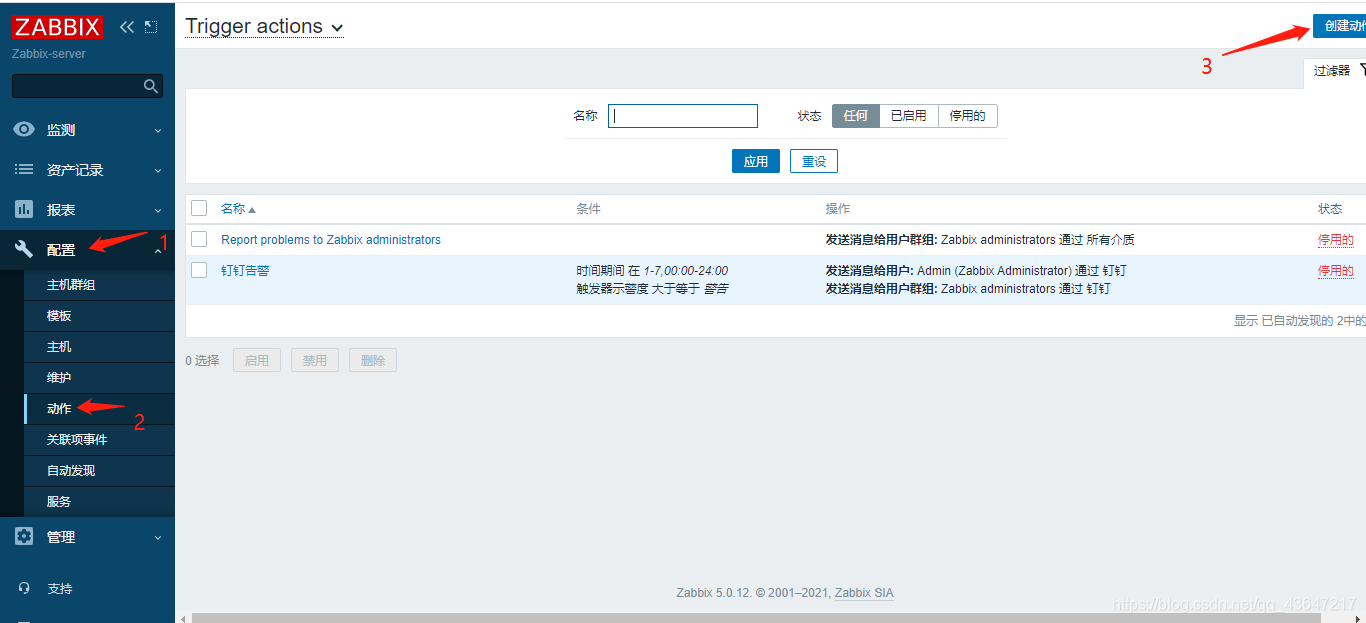Click the 名称 column header link
The image size is (1366, 623).
click(233, 209)
